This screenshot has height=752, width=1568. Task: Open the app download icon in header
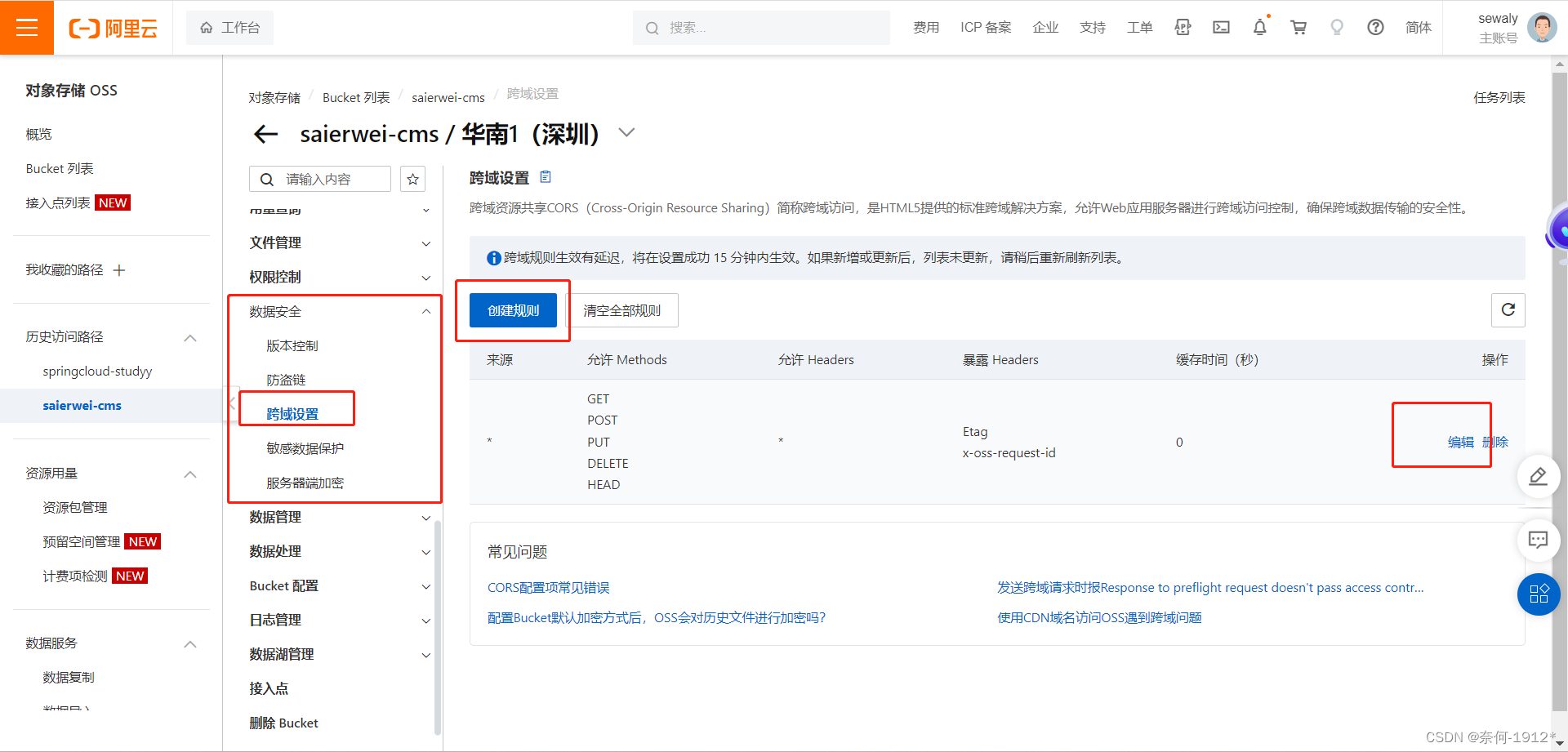pyautogui.click(x=1183, y=28)
